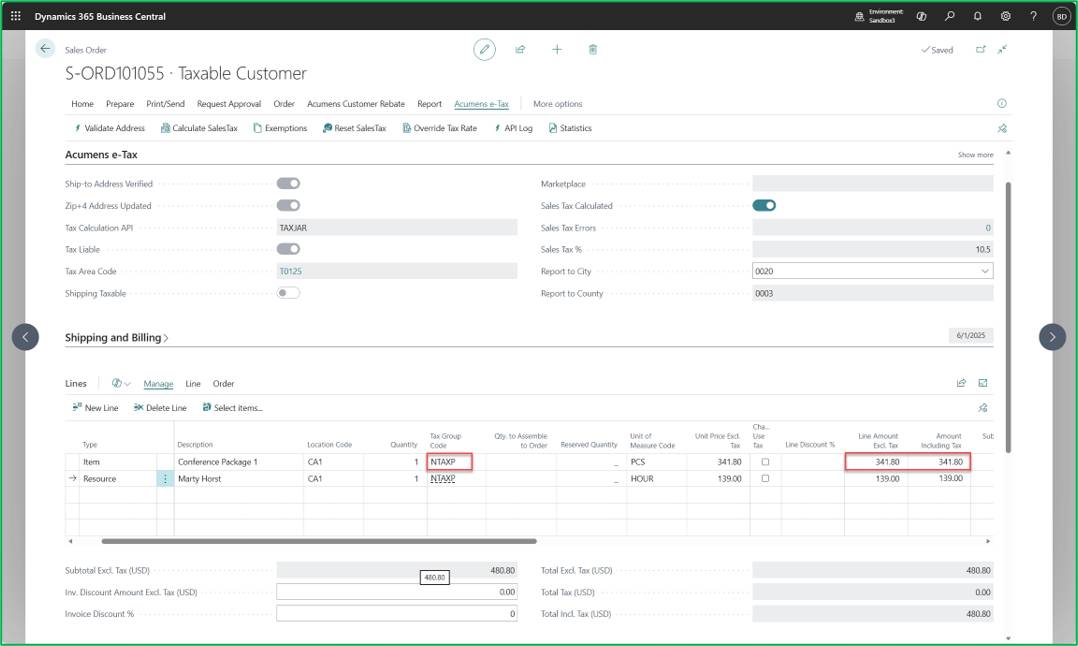1078x646 pixels.
Task: Go to the next record arrow
Action: (x=1052, y=337)
